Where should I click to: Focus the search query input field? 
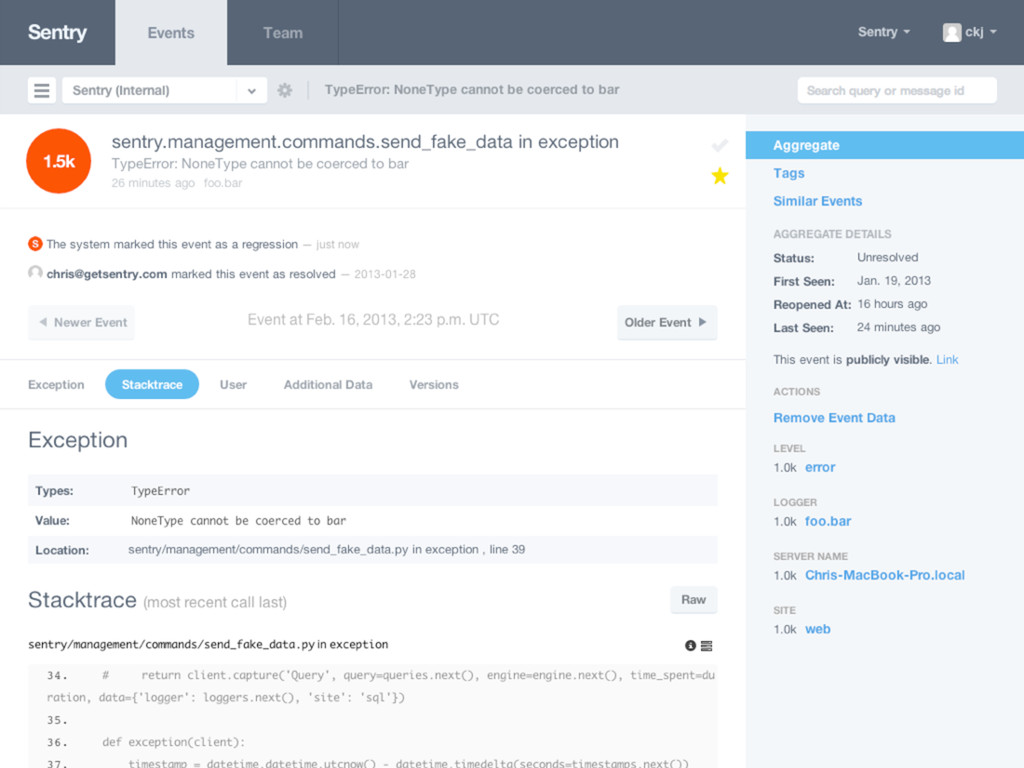point(897,90)
